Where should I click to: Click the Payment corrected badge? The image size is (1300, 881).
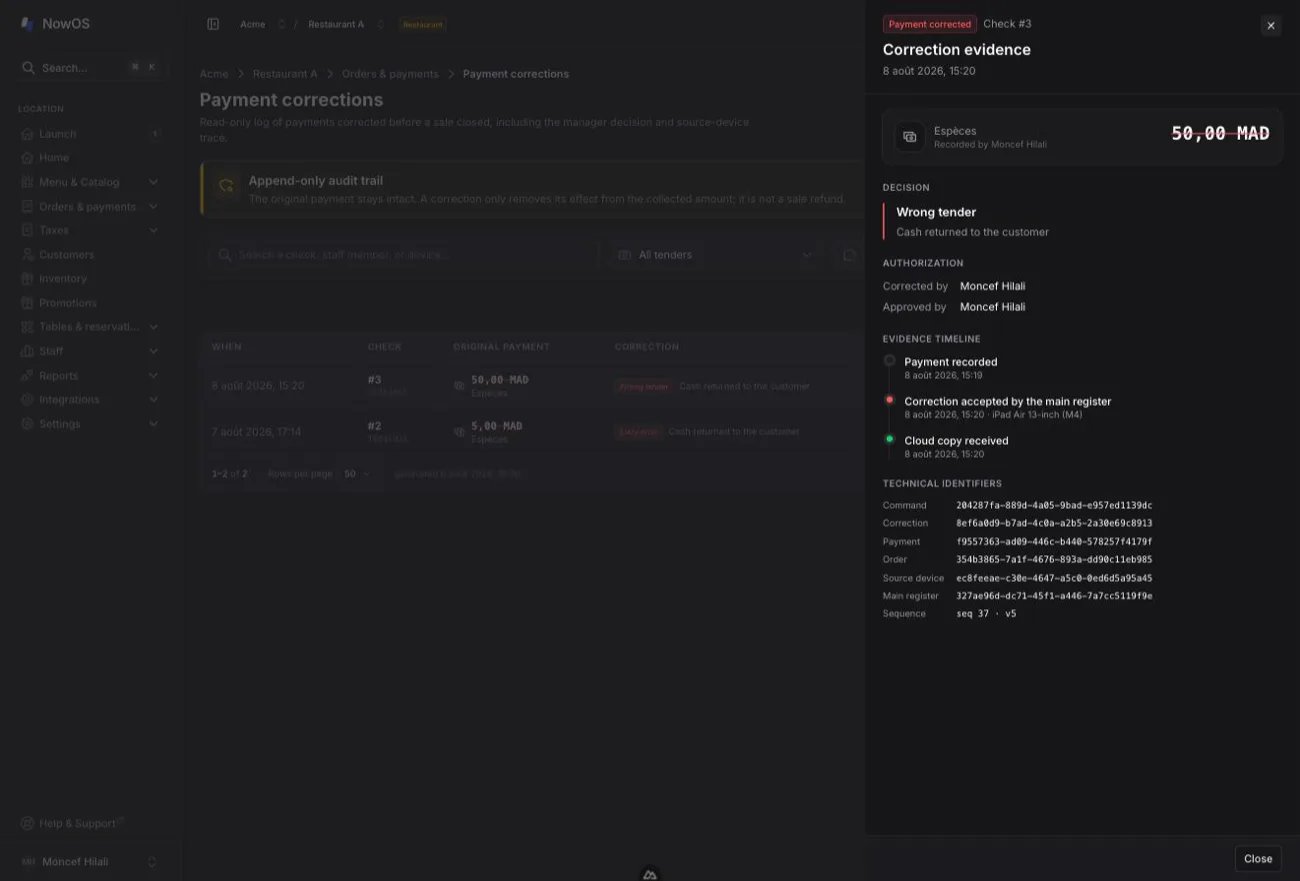tap(929, 24)
